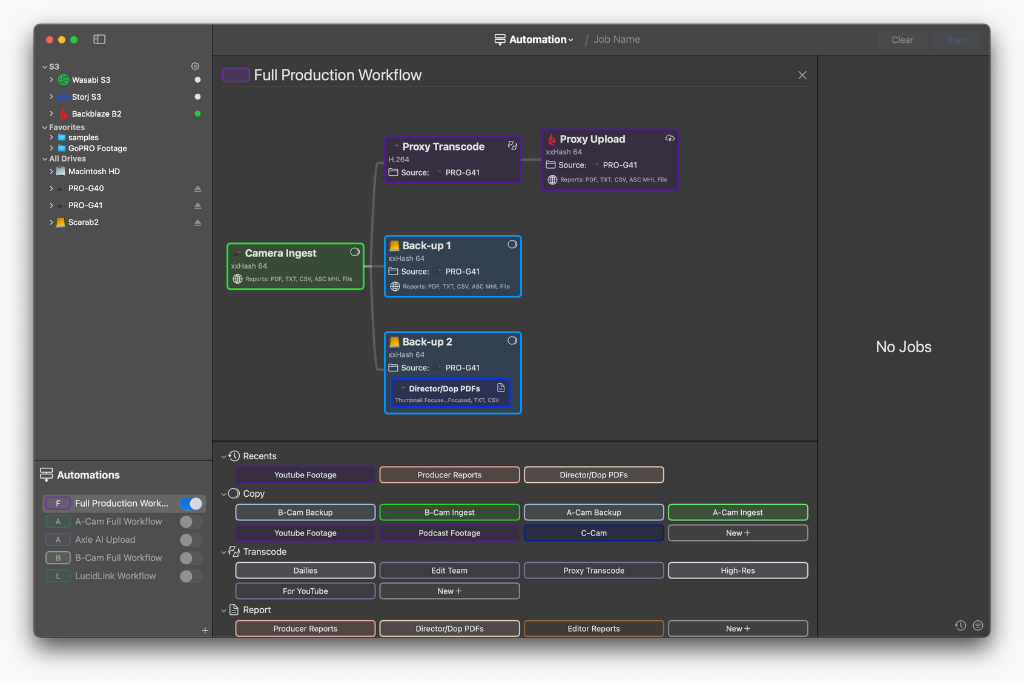Disable the Full Production Workflow toggle
Viewport: 1024px width, 683px height.
pyautogui.click(x=191, y=503)
